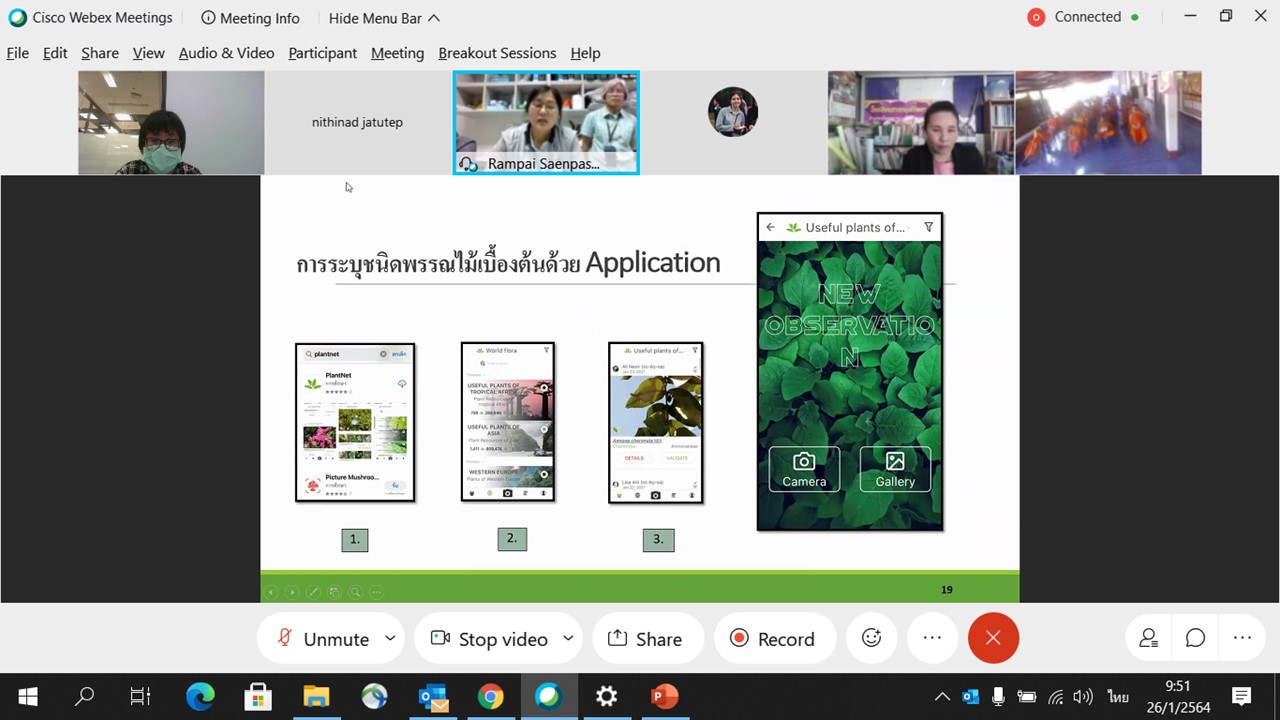Image resolution: width=1280 pixels, height=720 pixels.
Task: Click the Share content button
Action: click(x=647, y=639)
